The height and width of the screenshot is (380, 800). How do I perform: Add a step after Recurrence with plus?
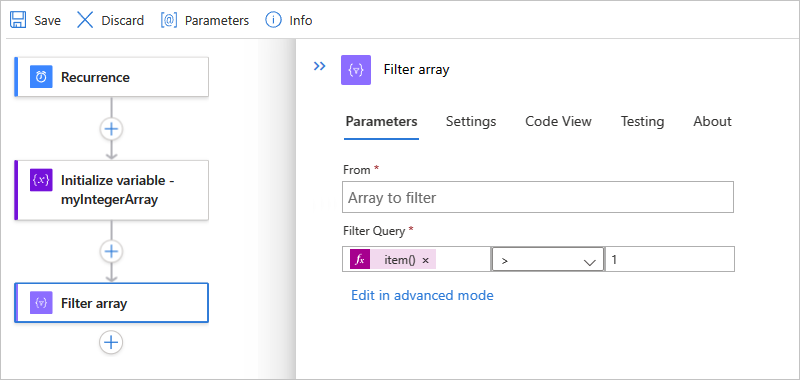tap(111, 129)
